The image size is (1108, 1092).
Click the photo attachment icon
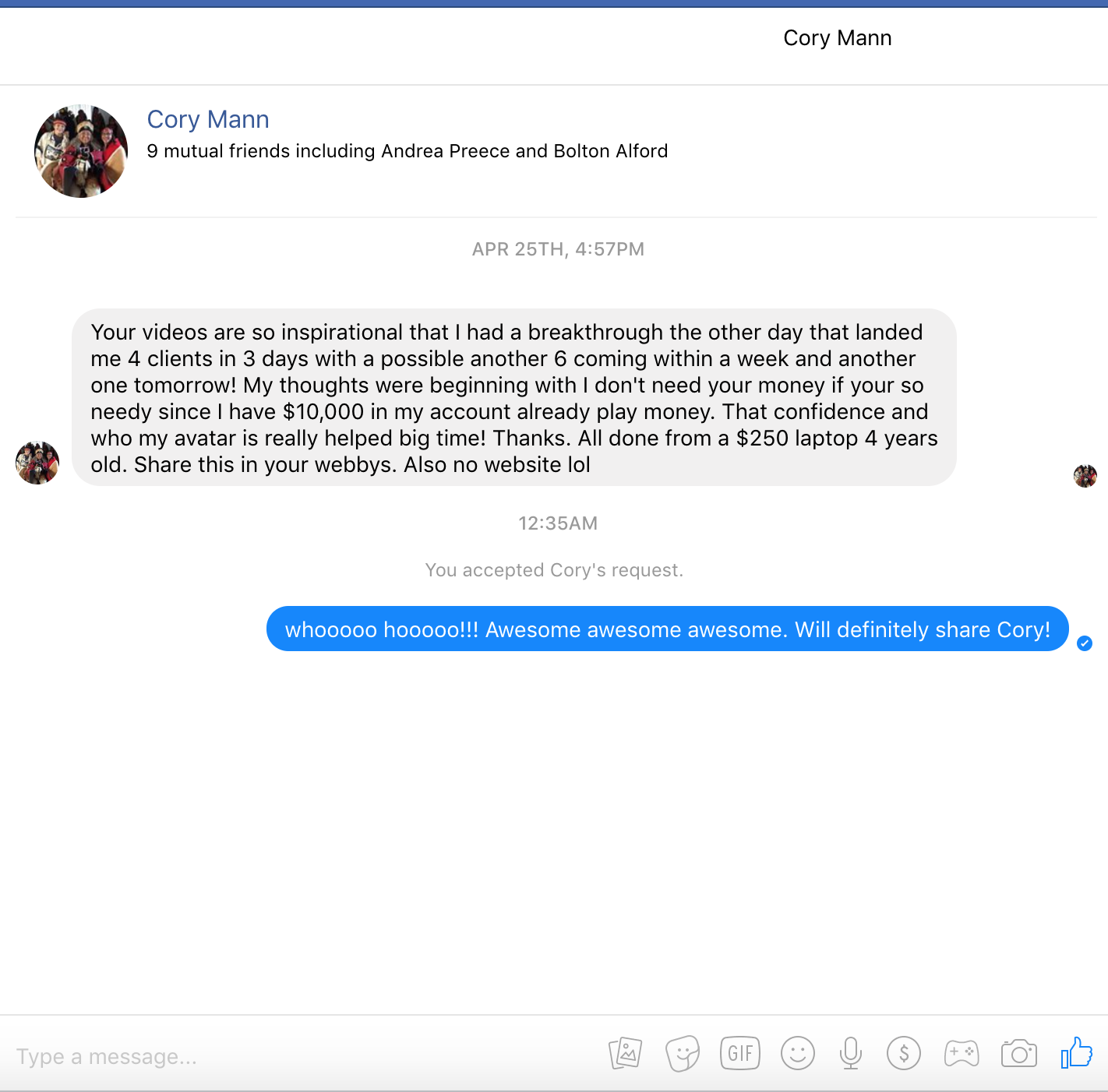pyautogui.click(x=625, y=1054)
